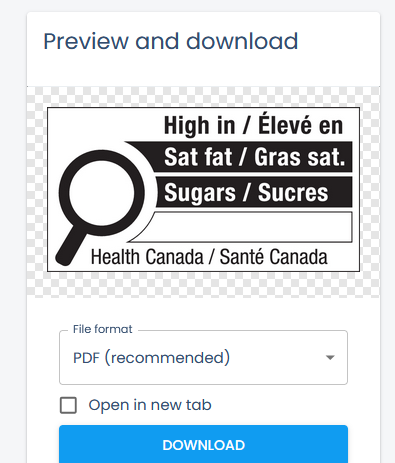The width and height of the screenshot is (395, 463).
Task: Open the PDF (recommended) format selector
Action: [203, 358]
